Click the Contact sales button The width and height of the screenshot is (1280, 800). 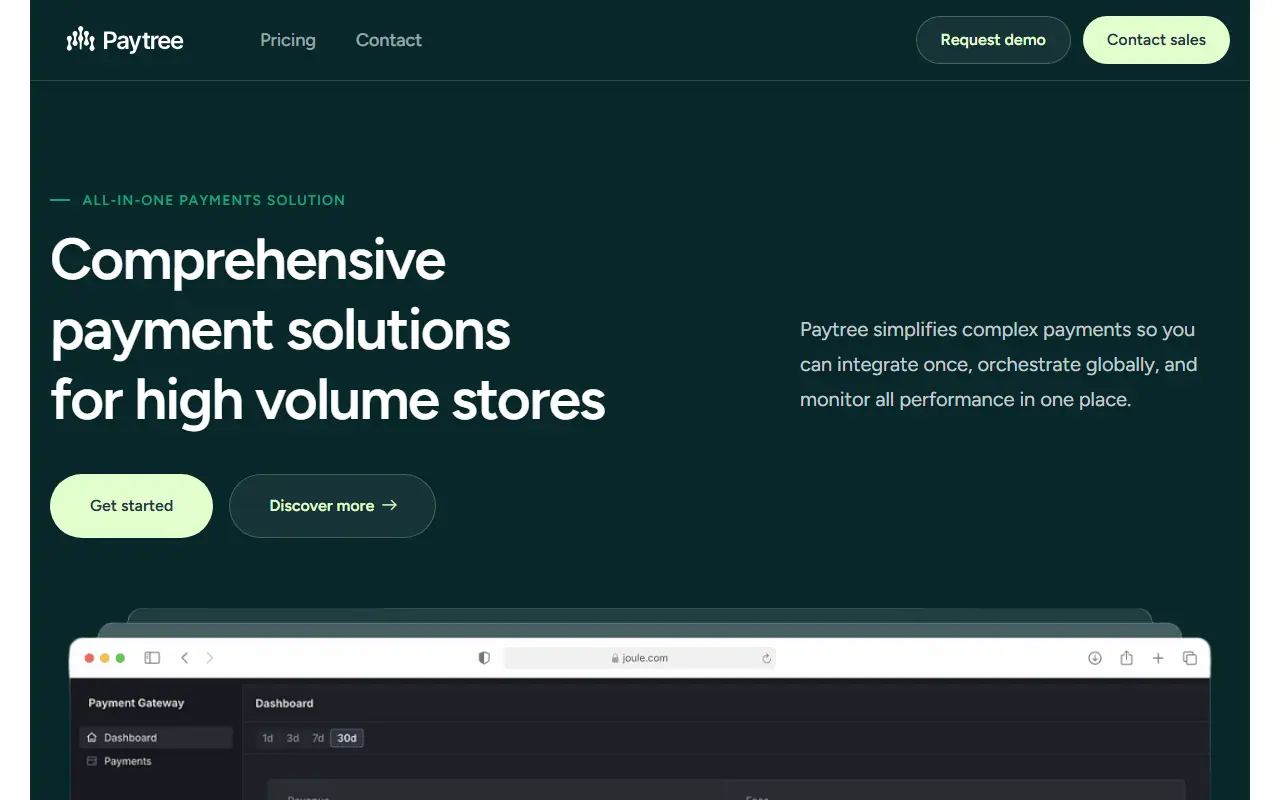(1156, 40)
